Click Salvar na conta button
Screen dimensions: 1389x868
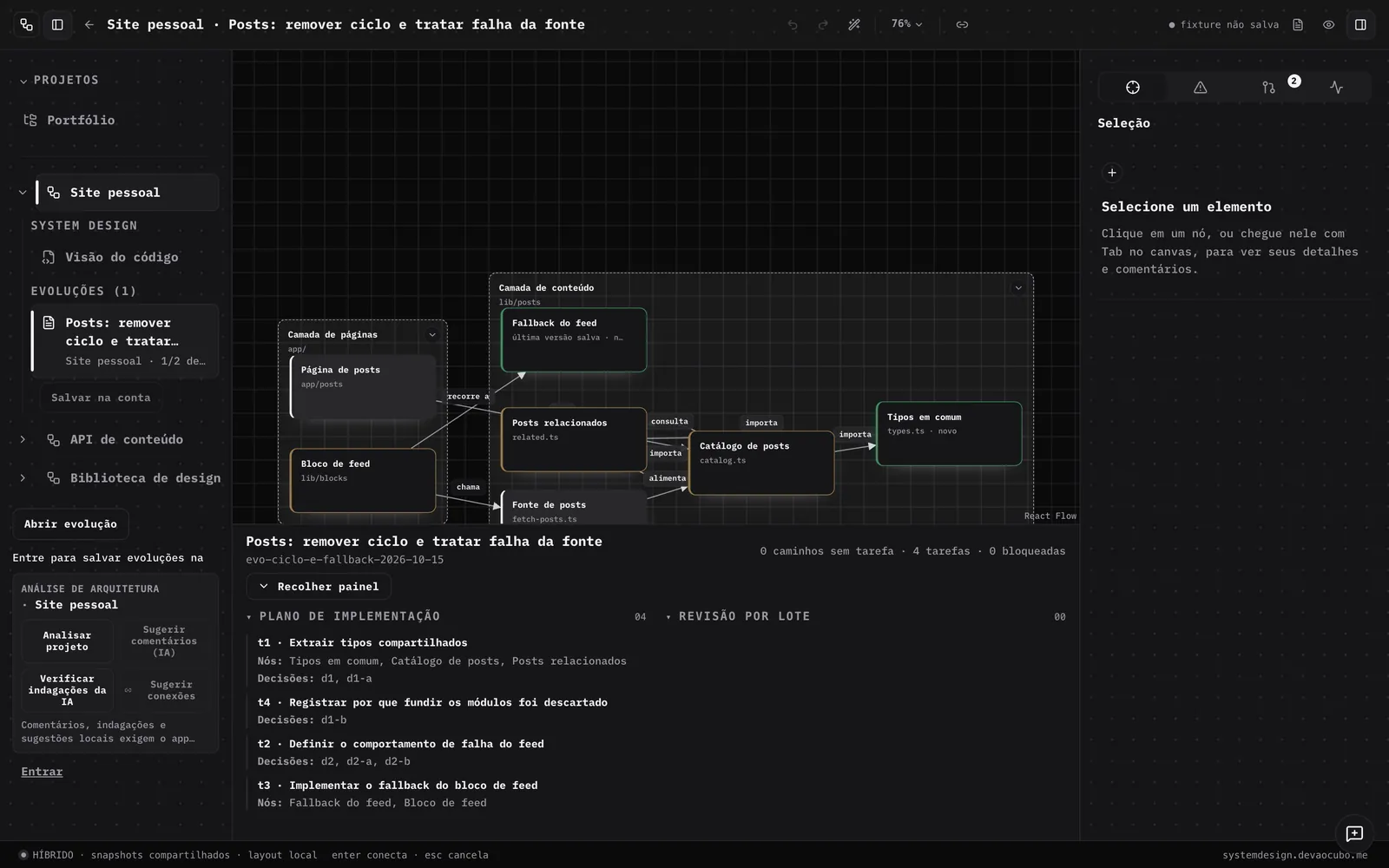[x=101, y=398]
